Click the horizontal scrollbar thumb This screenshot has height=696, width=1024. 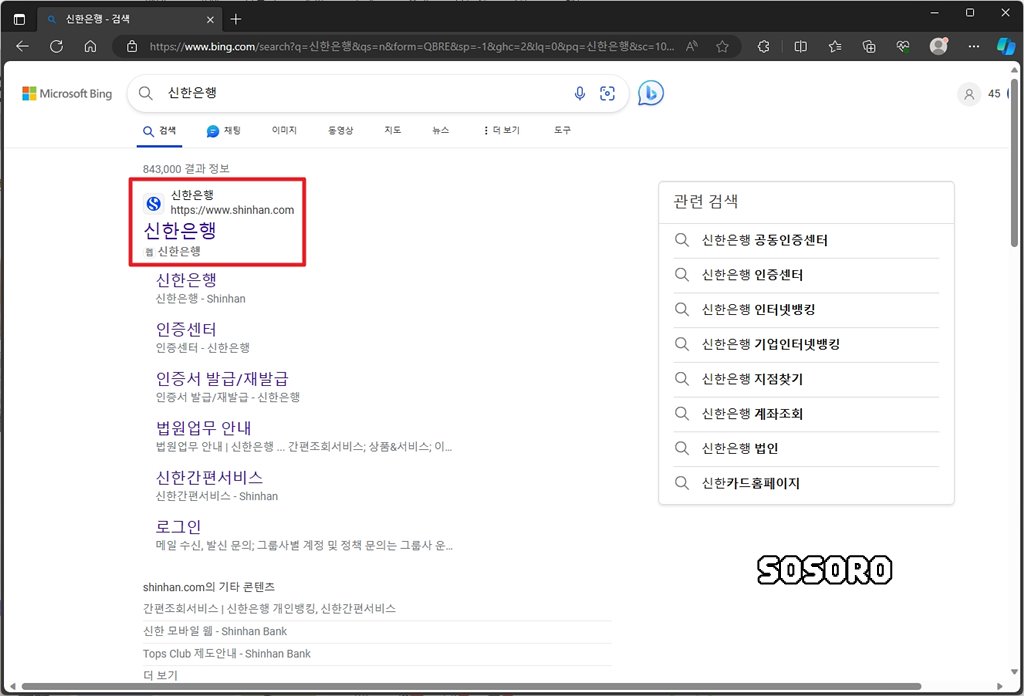pyautogui.click(x=471, y=686)
